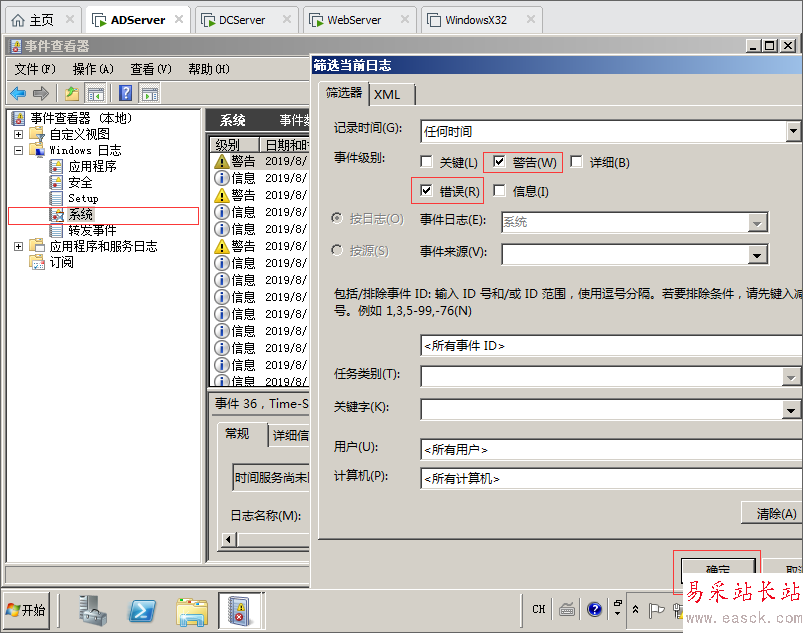Select the 按源(S) radio button

pyautogui.click(x=337, y=250)
